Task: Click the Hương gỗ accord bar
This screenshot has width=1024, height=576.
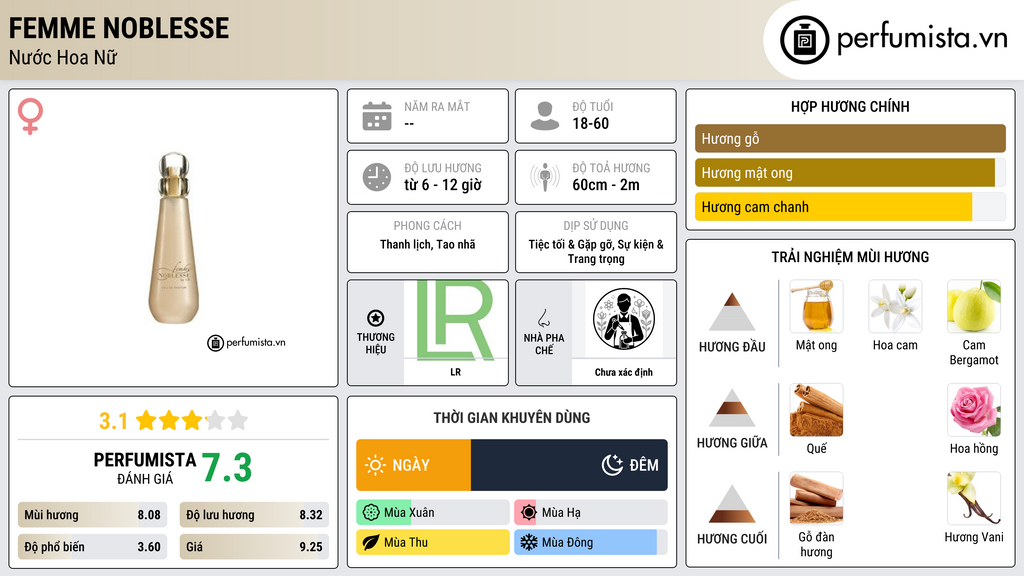Action: (x=850, y=138)
